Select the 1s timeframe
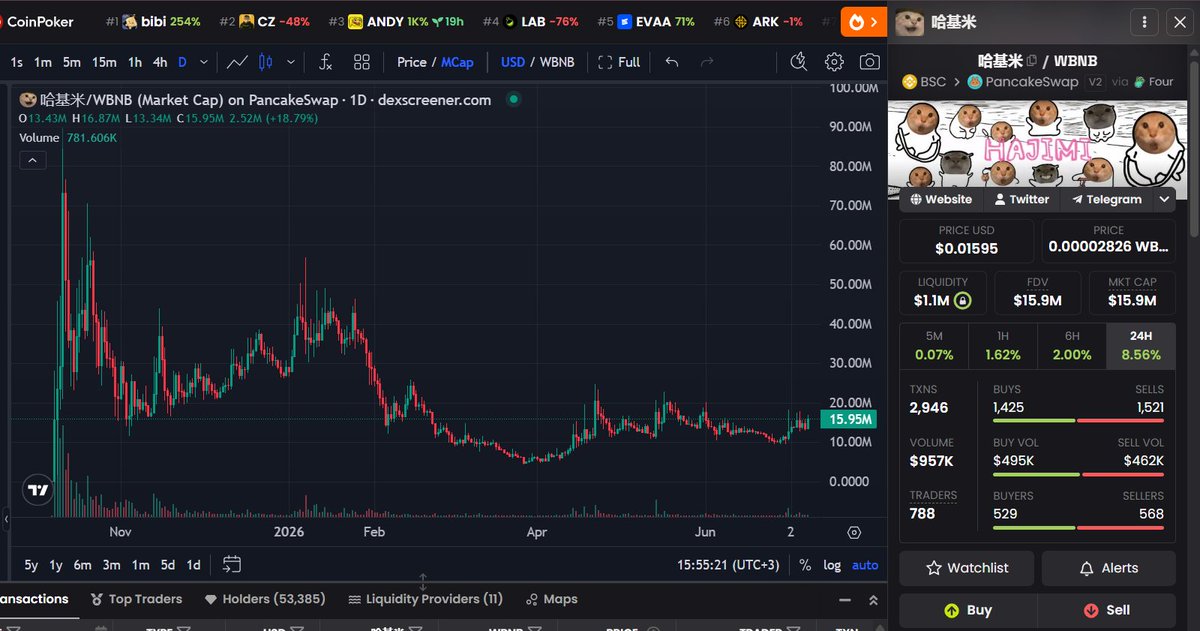Viewport: 1200px width, 631px height. pyautogui.click(x=17, y=62)
